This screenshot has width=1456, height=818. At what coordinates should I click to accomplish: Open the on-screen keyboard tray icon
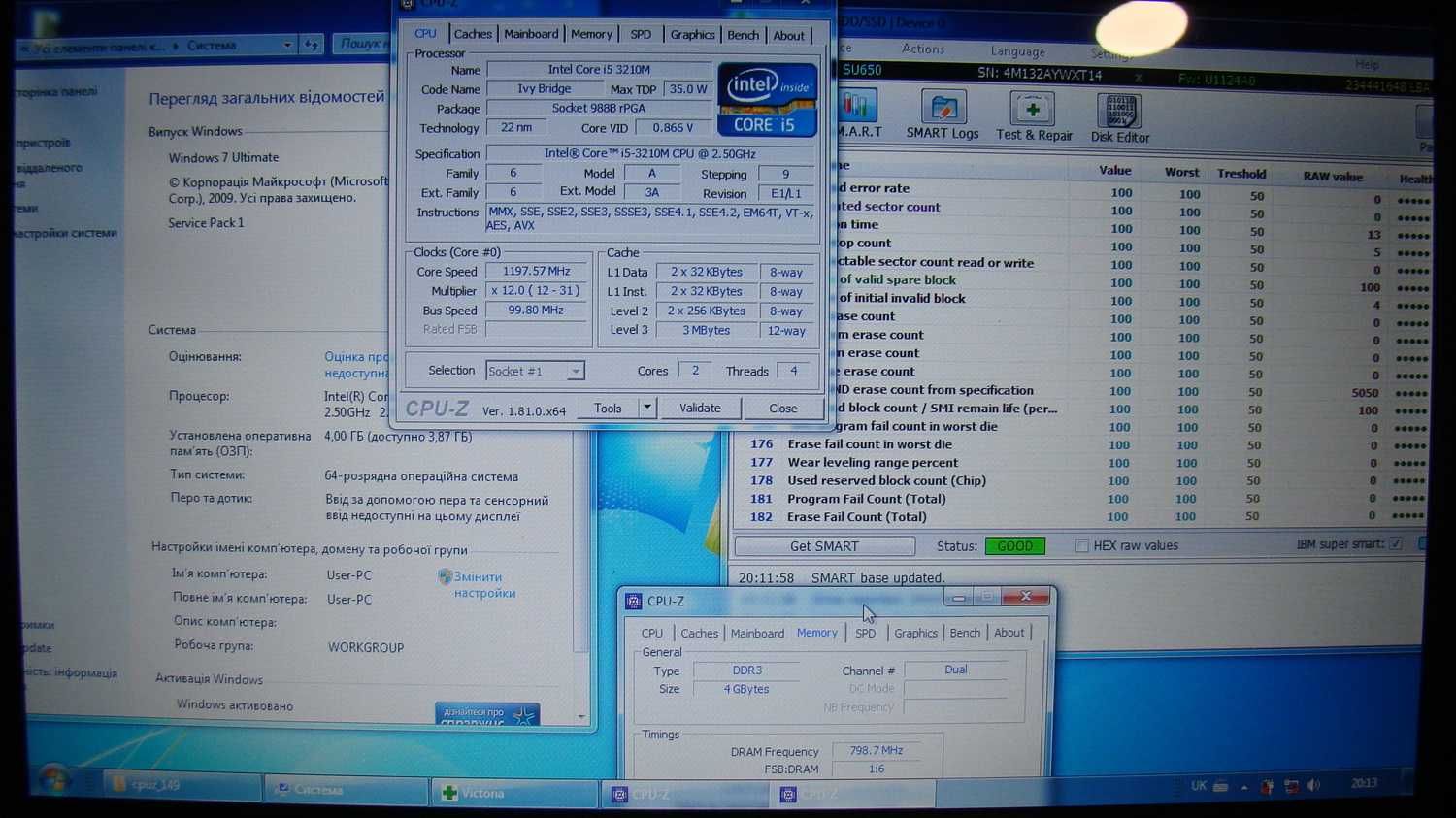pyautogui.click(x=1221, y=786)
